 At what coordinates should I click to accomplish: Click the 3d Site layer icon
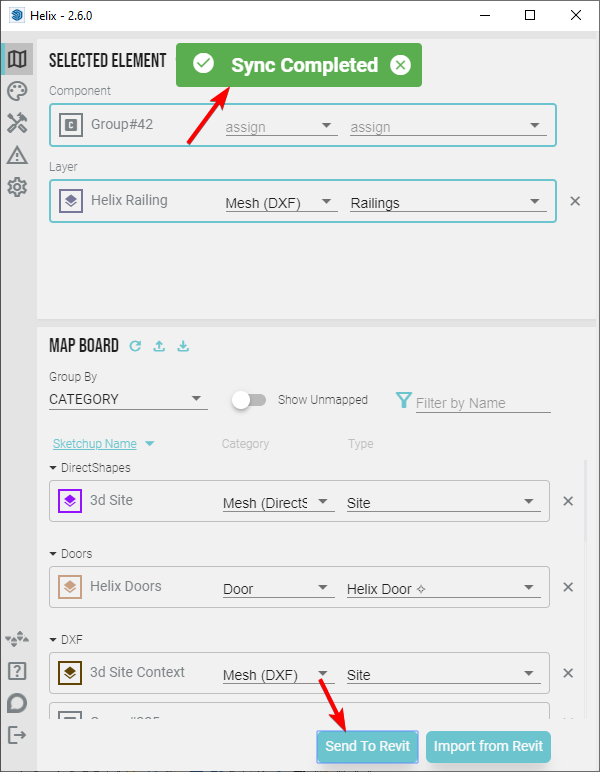pyautogui.click(x=70, y=501)
